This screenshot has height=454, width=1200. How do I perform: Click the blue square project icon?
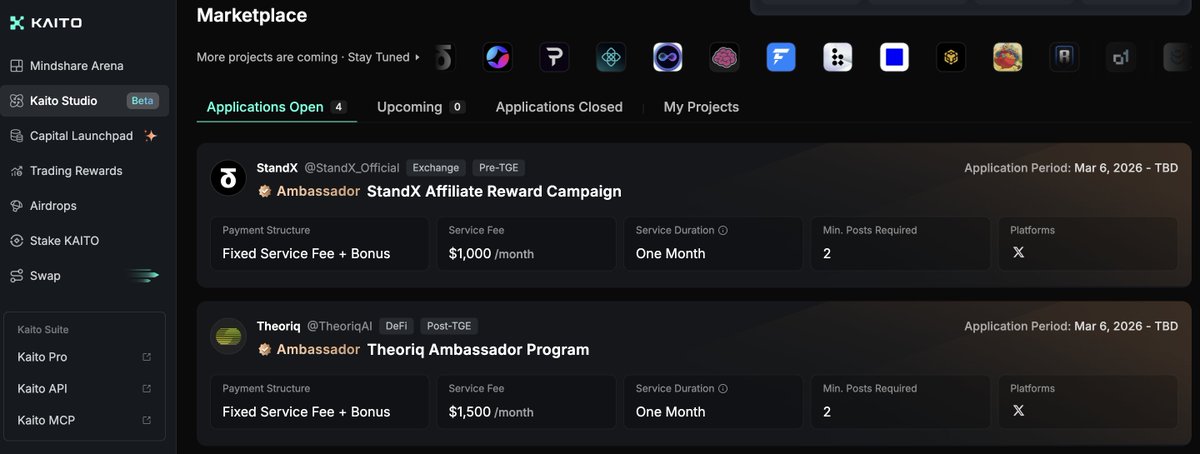tap(894, 57)
